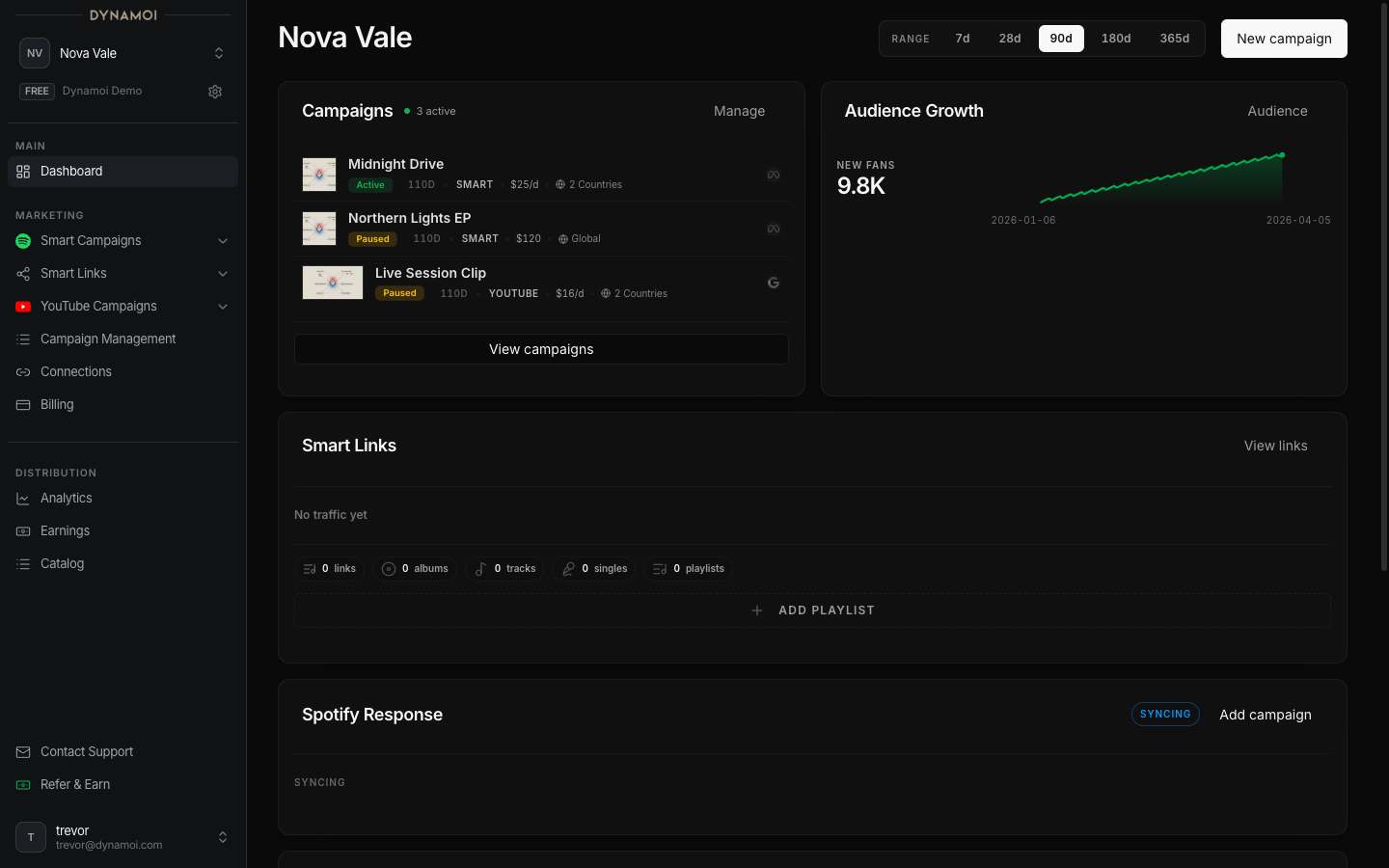The height and width of the screenshot is (868, 1389).
Task: Click the albums disc icon chip
Action: [416, 569]
